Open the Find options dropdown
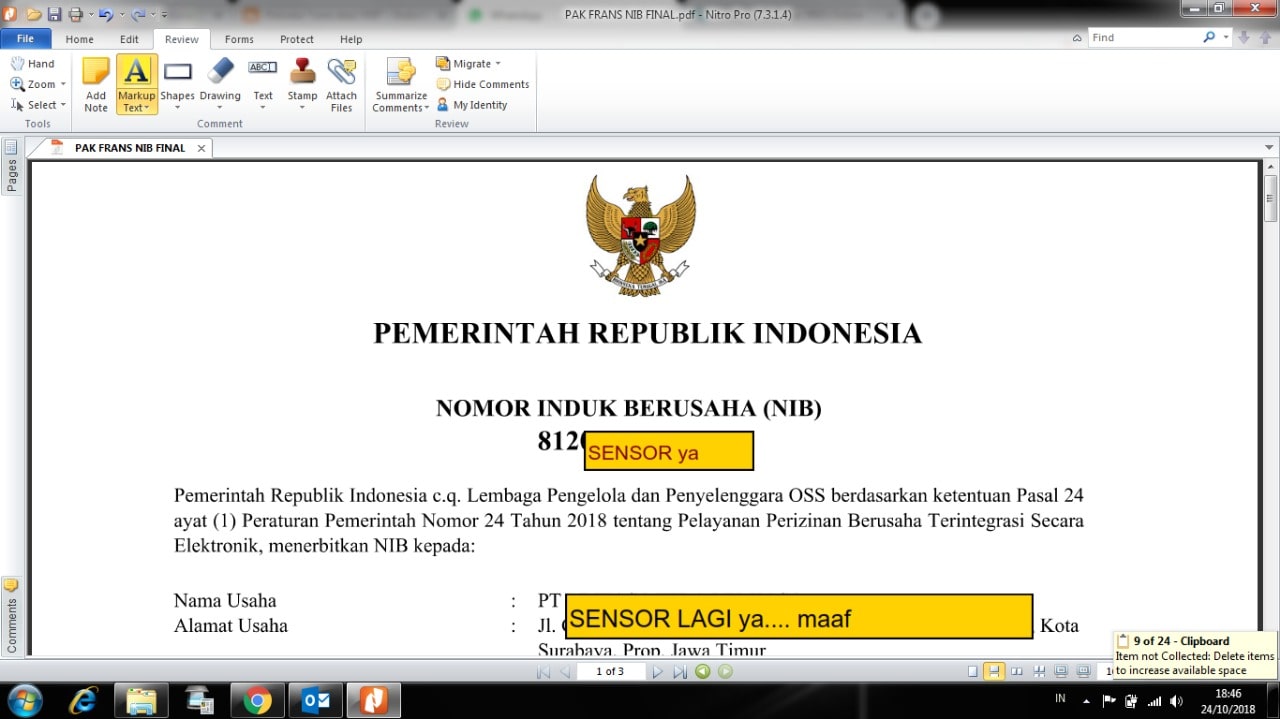This screenshot has width=1280, height=719. pos(1225,37)
